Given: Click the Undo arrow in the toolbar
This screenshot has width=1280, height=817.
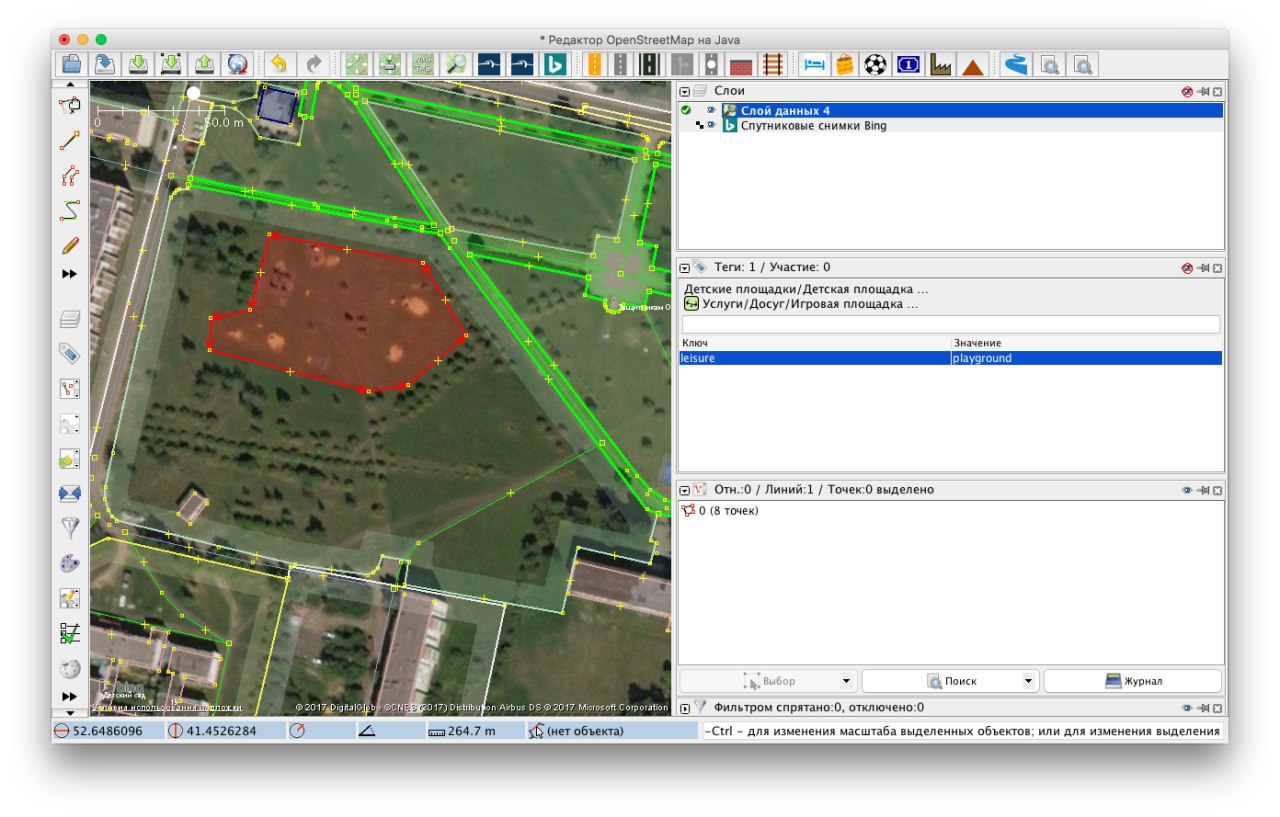Looking at the screenshot, I should pos(279,64).
